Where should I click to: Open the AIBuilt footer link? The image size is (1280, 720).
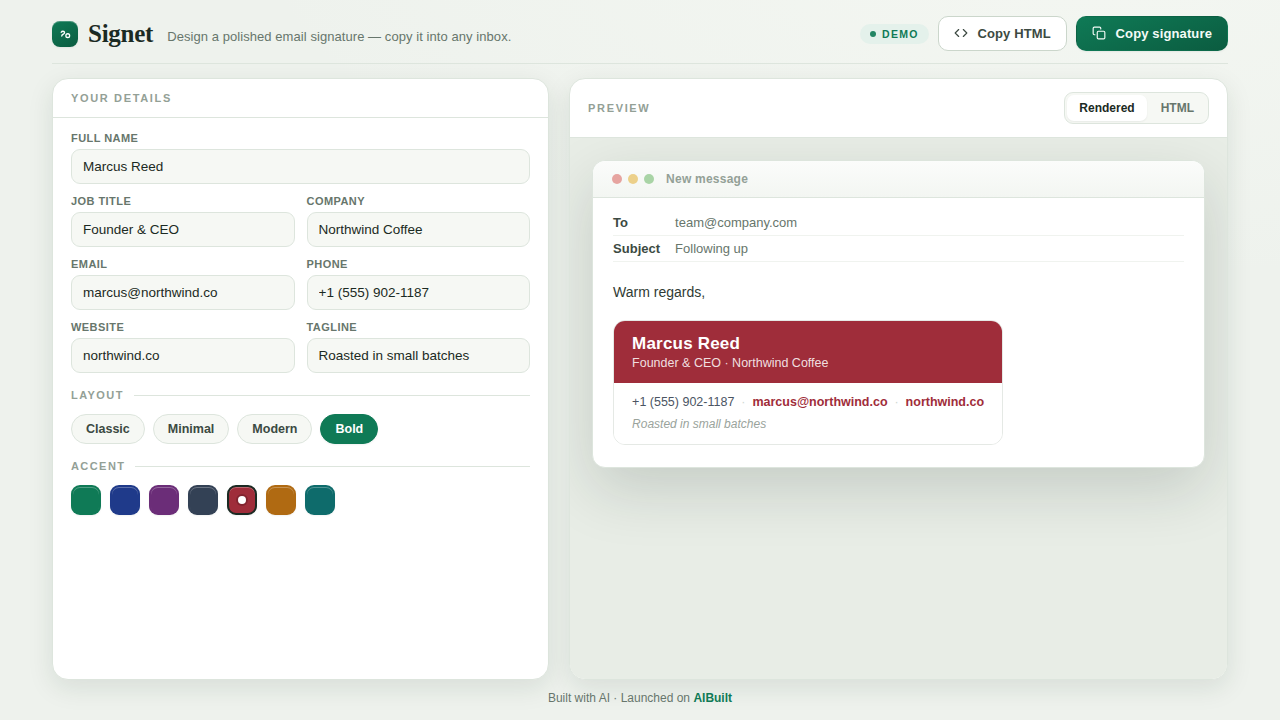tap(713, 698)
